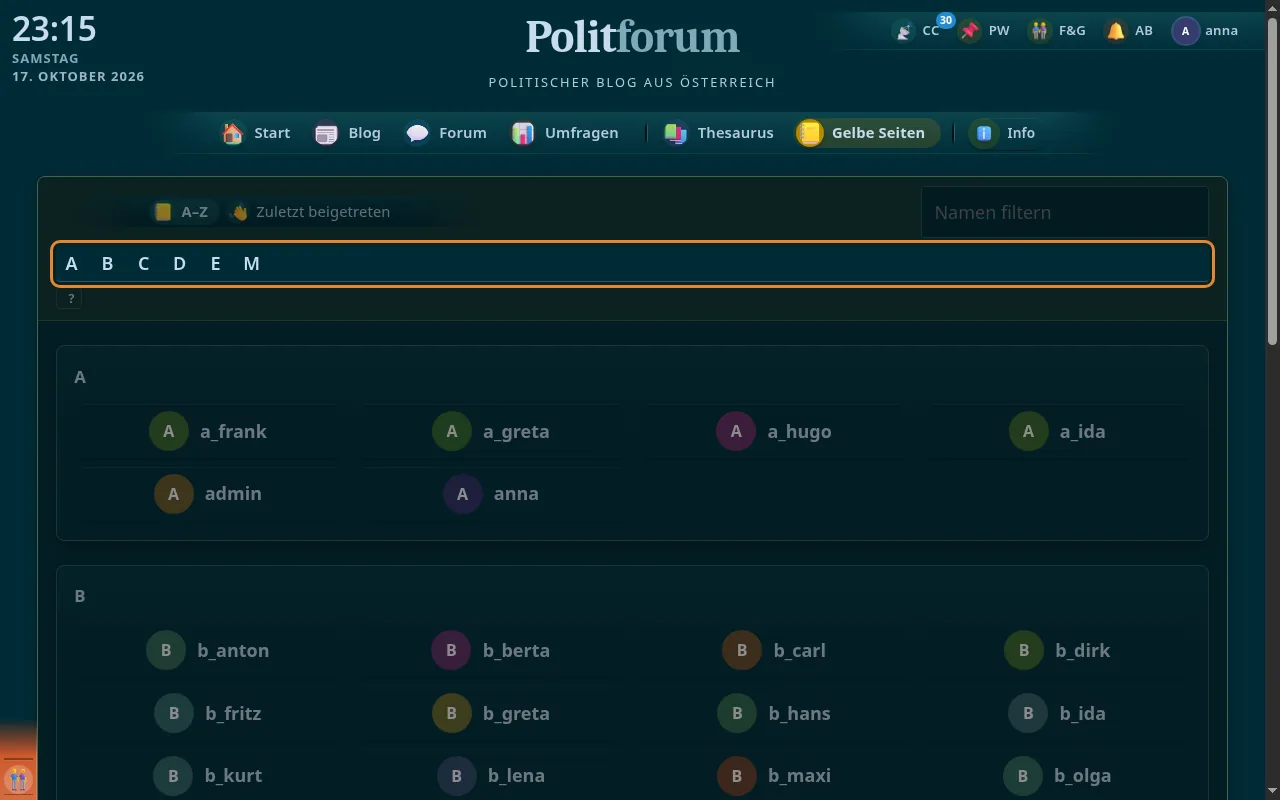Click the small question mark help button
1280x800 pixels.
(70, 298)
